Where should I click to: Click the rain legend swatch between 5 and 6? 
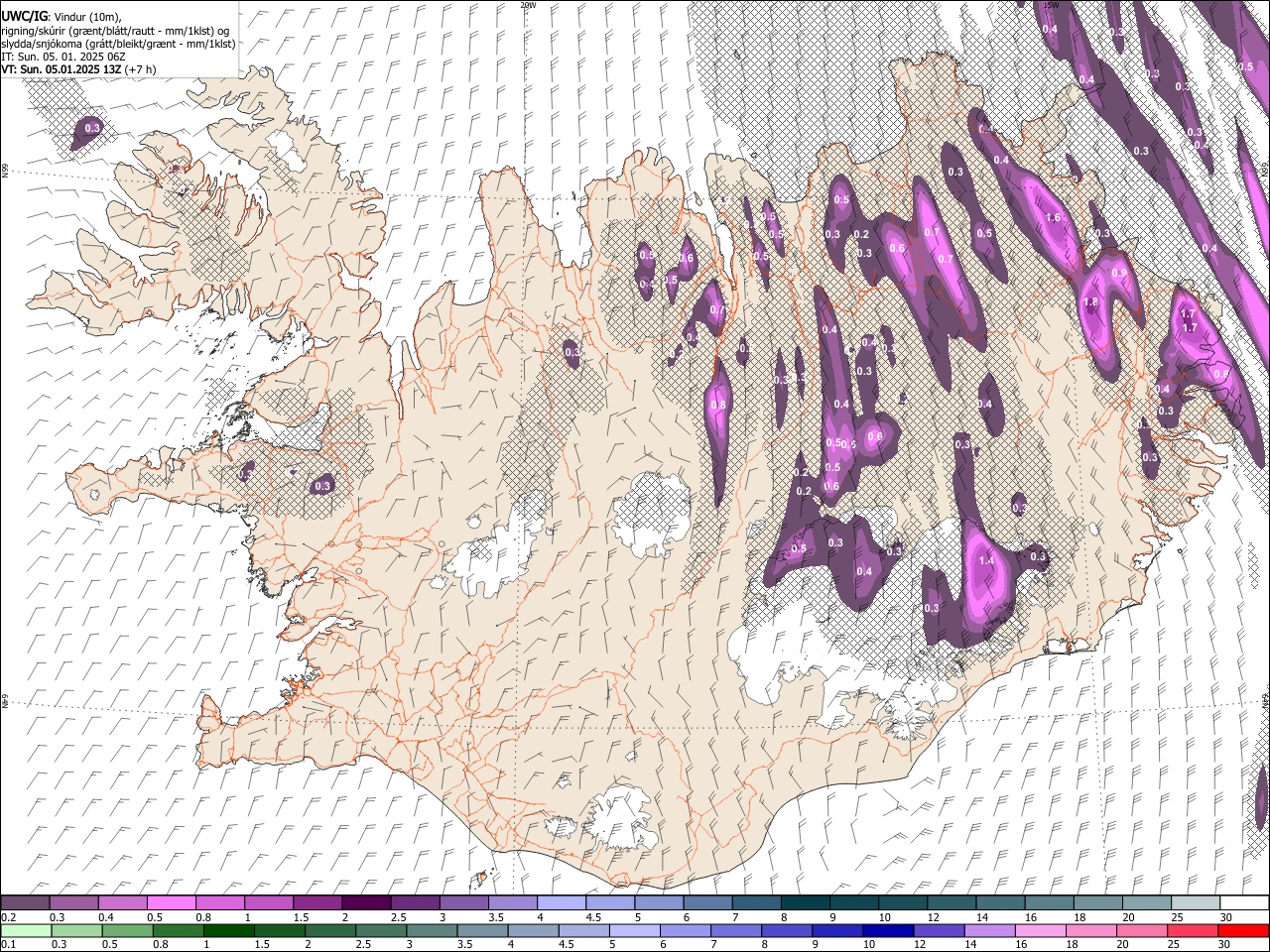click(634, 930)
